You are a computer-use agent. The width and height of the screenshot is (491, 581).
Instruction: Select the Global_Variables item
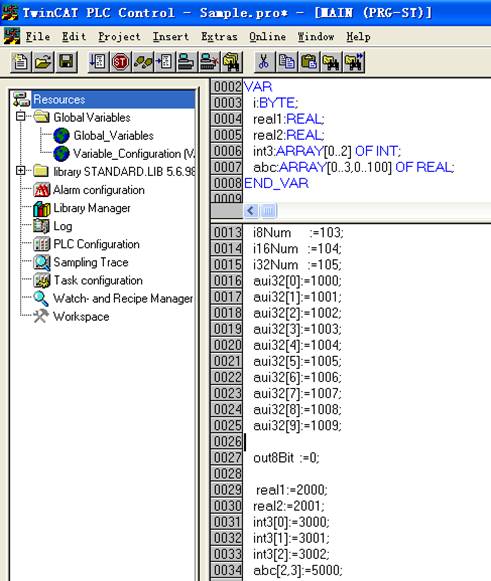[113, 136]
